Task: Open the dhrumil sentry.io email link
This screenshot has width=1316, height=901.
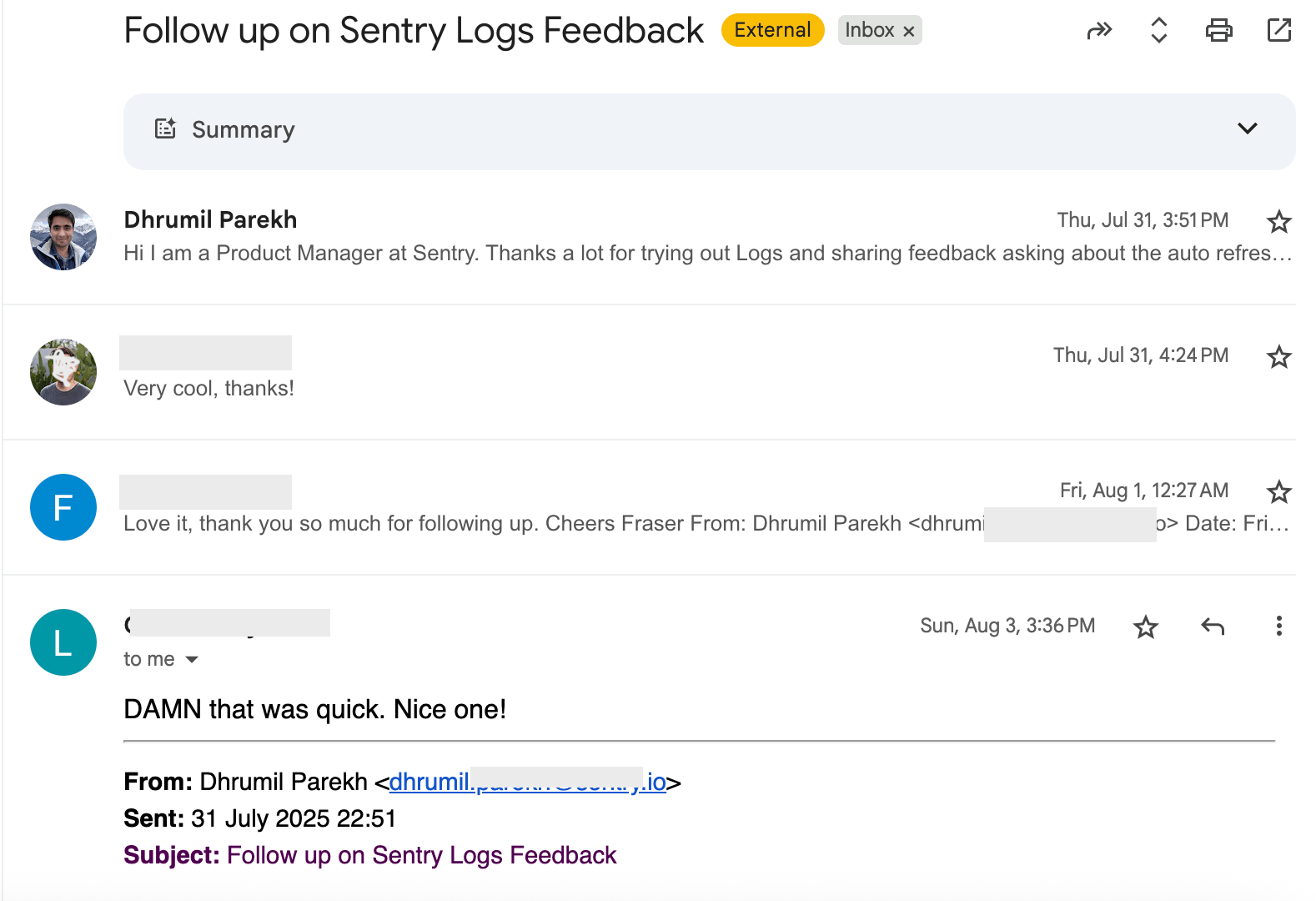Action: 527,782
